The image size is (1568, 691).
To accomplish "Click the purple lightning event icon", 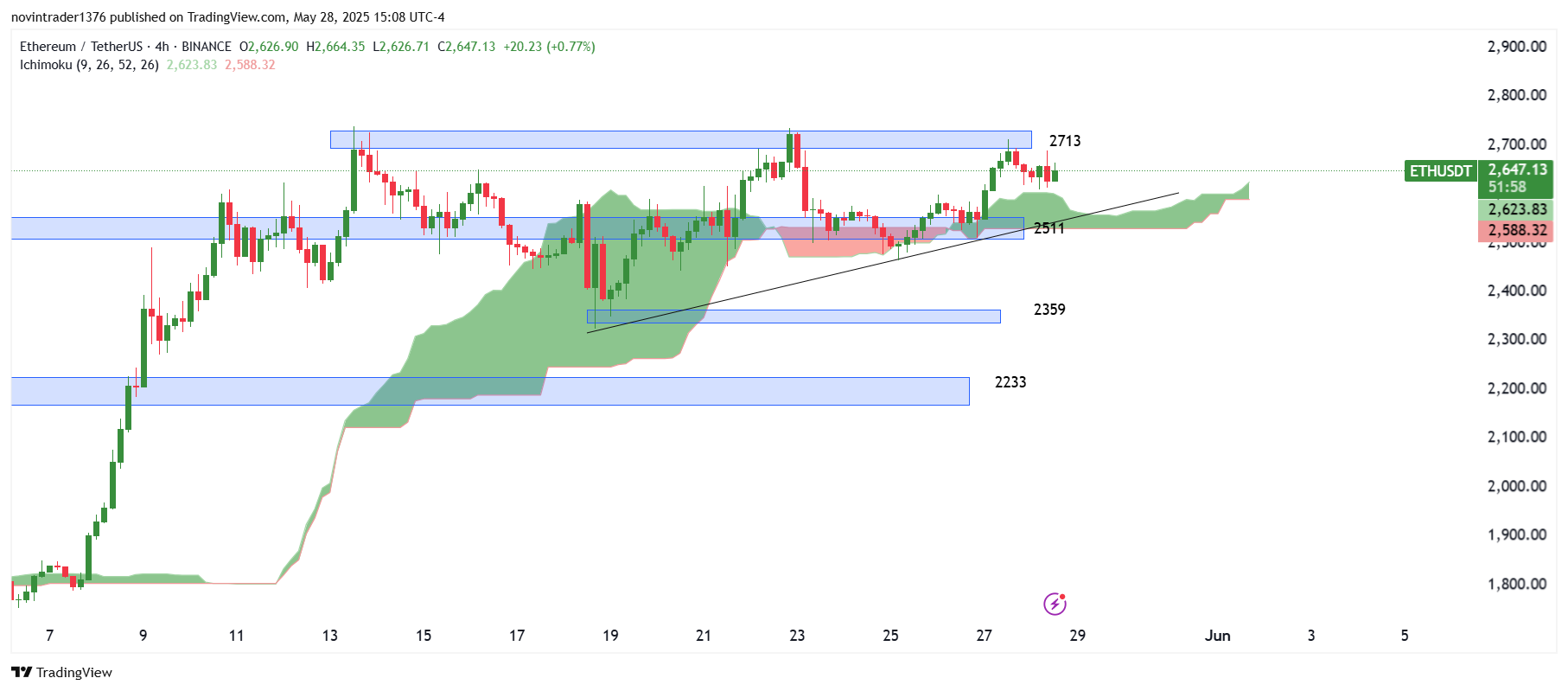I will [1055, 604].
